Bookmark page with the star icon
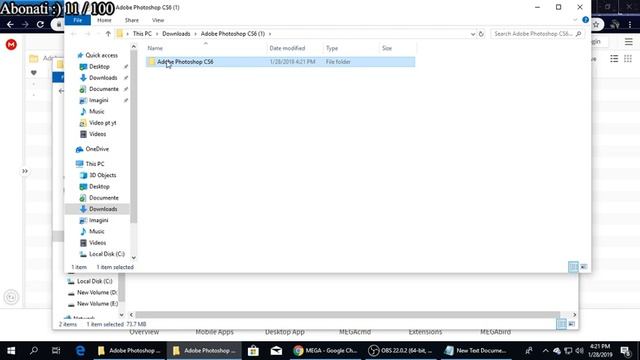This screenshot has width=640, height=360. (x=596, y=24)
